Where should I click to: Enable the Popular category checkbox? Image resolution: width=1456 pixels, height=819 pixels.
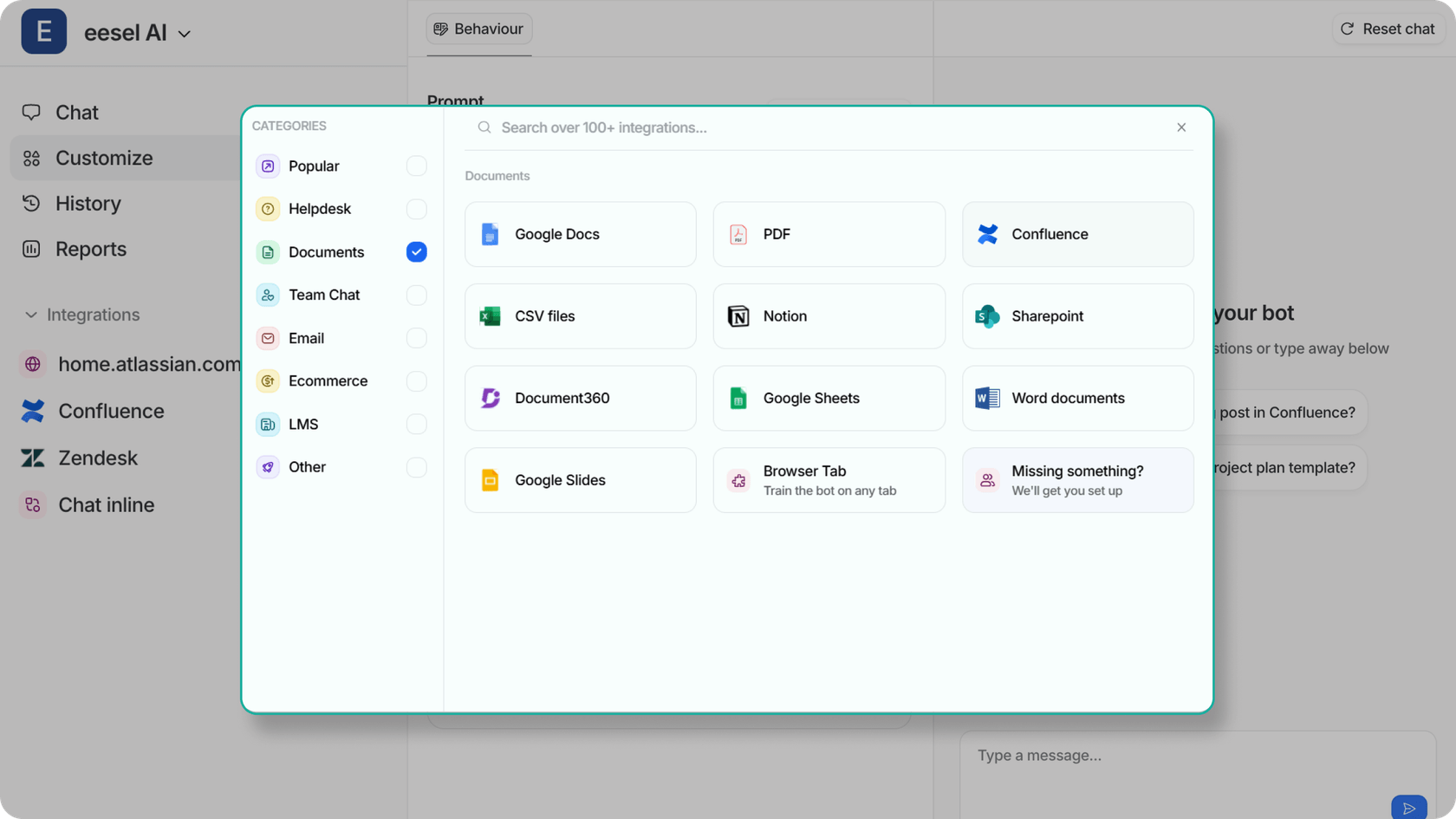click(x=417, y=166)
